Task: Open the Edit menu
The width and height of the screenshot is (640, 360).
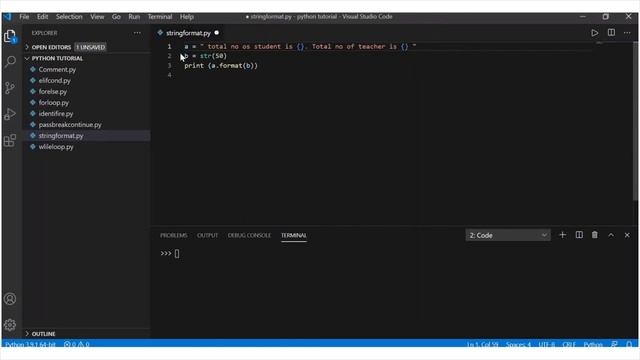Action: pos(42,17)
